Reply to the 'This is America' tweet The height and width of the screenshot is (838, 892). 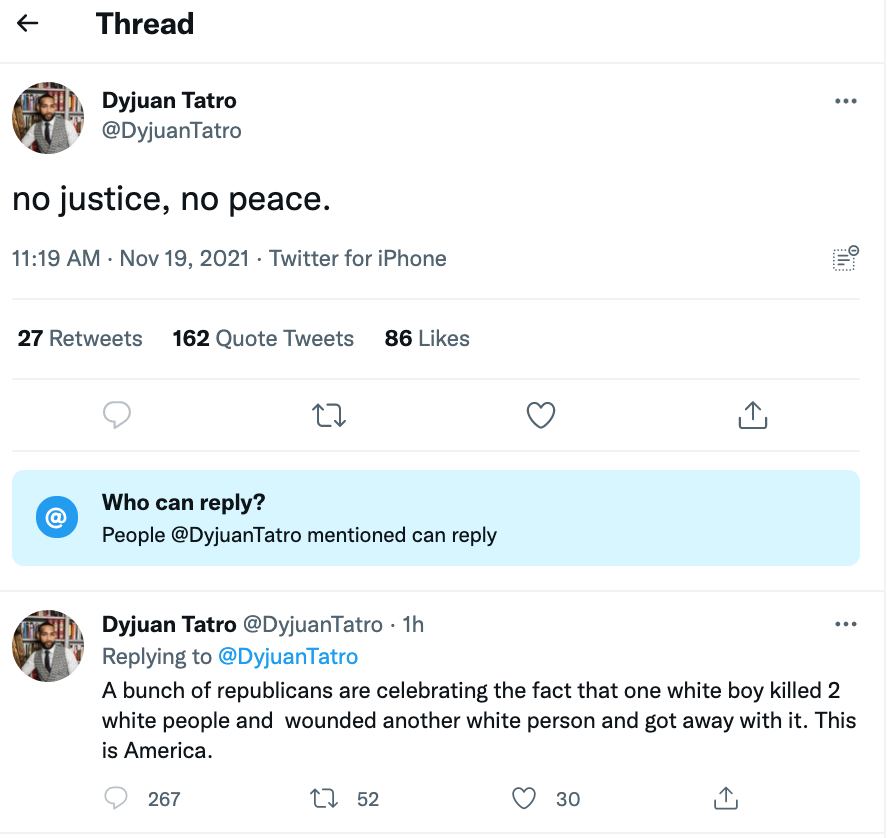(117, 798)
